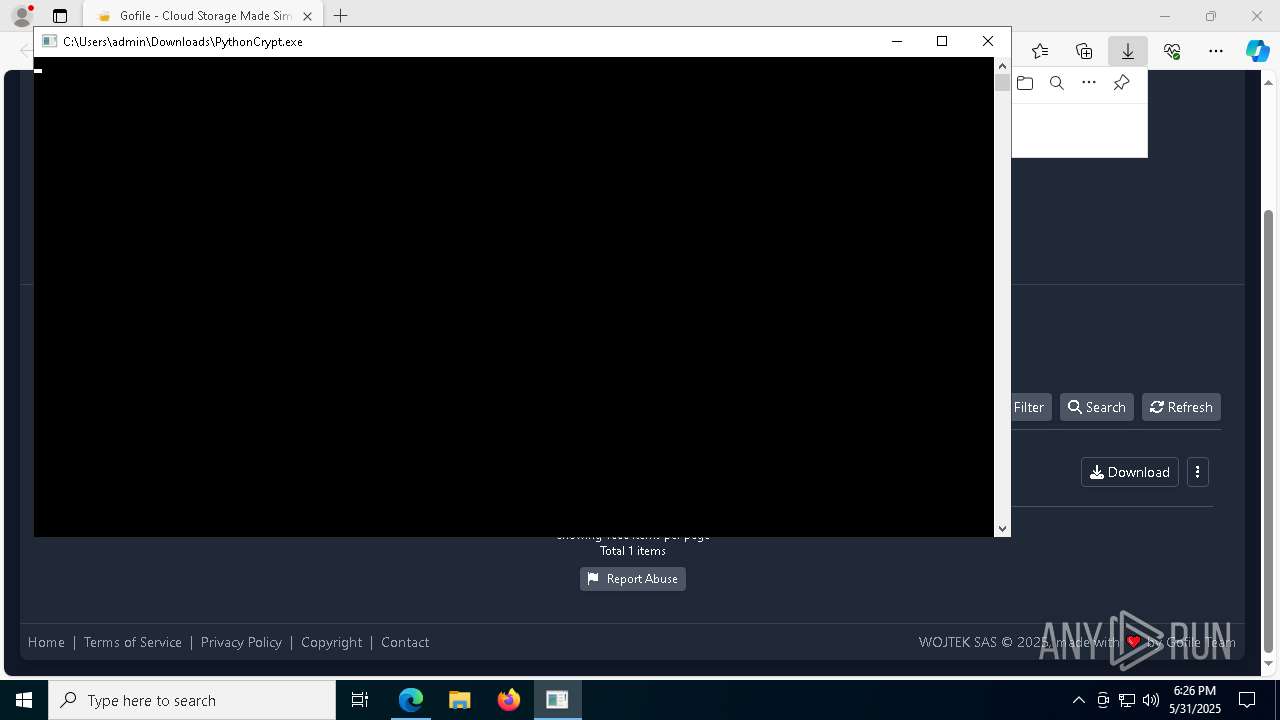
Task: Open Firefox from the taskbar
Action: pyautogui.click(x=508, y=700)
